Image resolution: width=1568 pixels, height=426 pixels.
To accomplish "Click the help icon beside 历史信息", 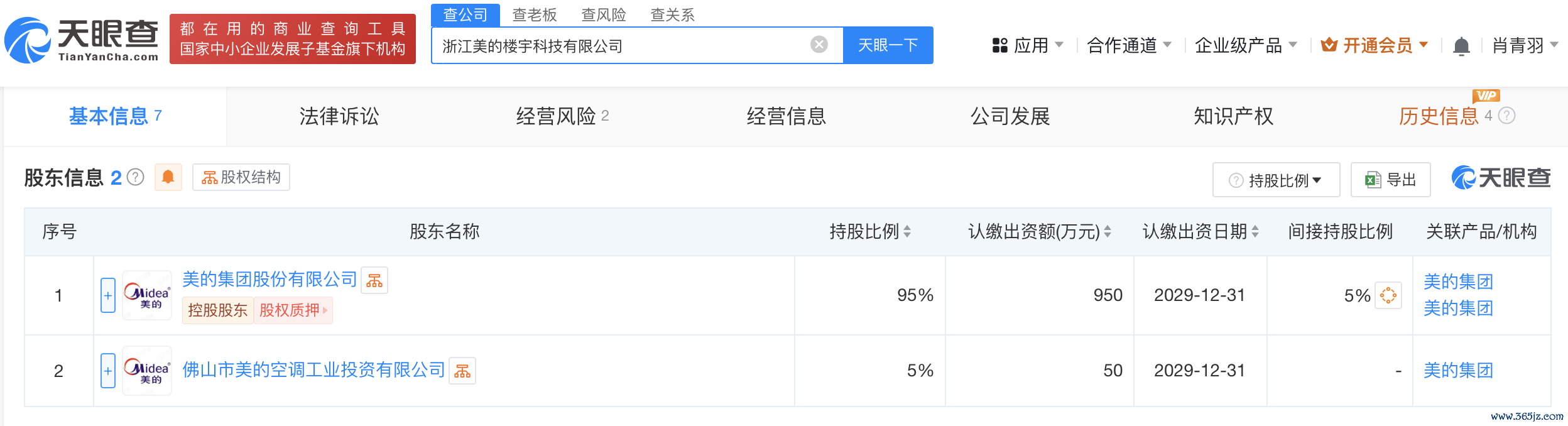I will click(1507, 116).
